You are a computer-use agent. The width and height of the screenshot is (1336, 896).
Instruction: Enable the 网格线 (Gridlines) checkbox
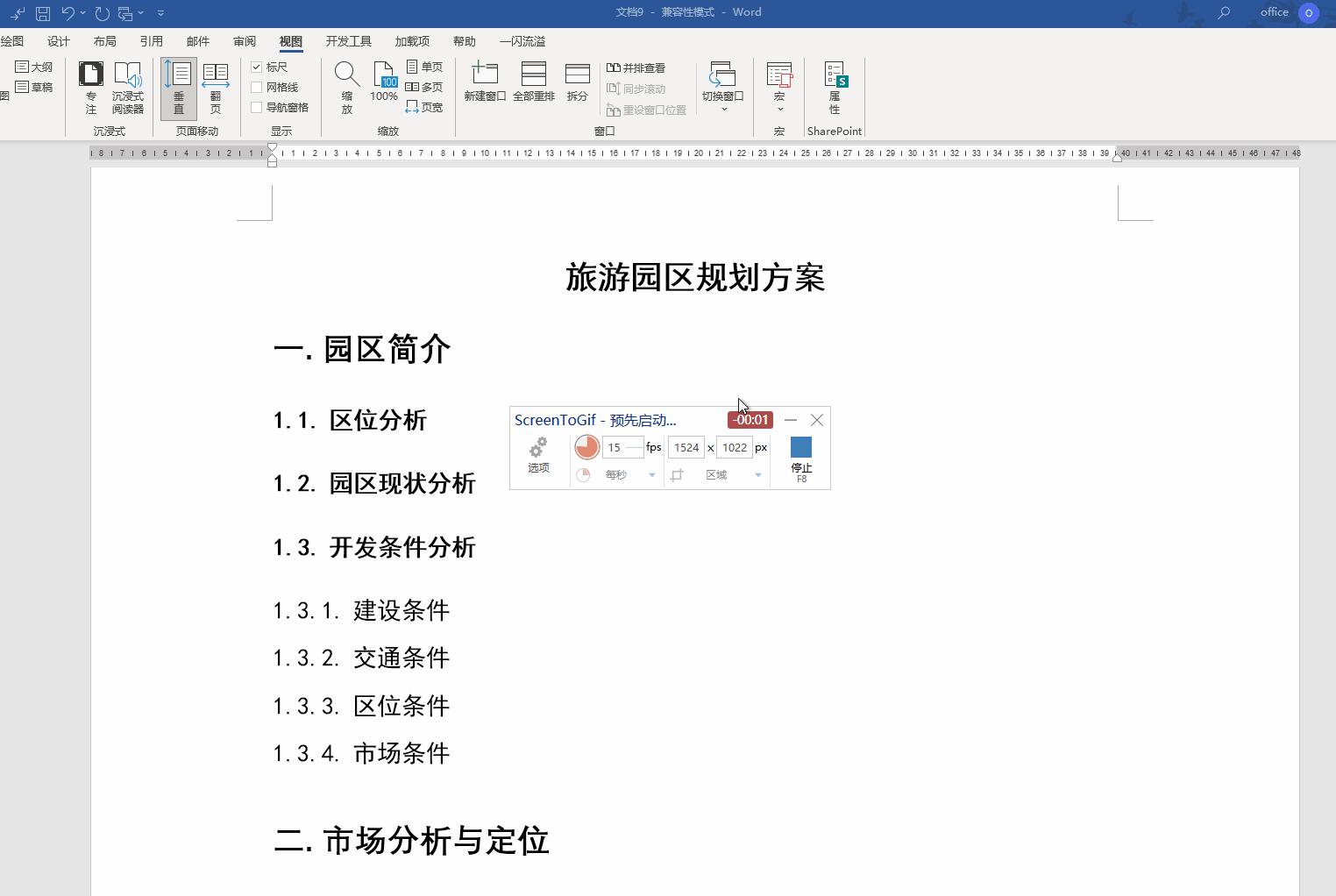257,87
